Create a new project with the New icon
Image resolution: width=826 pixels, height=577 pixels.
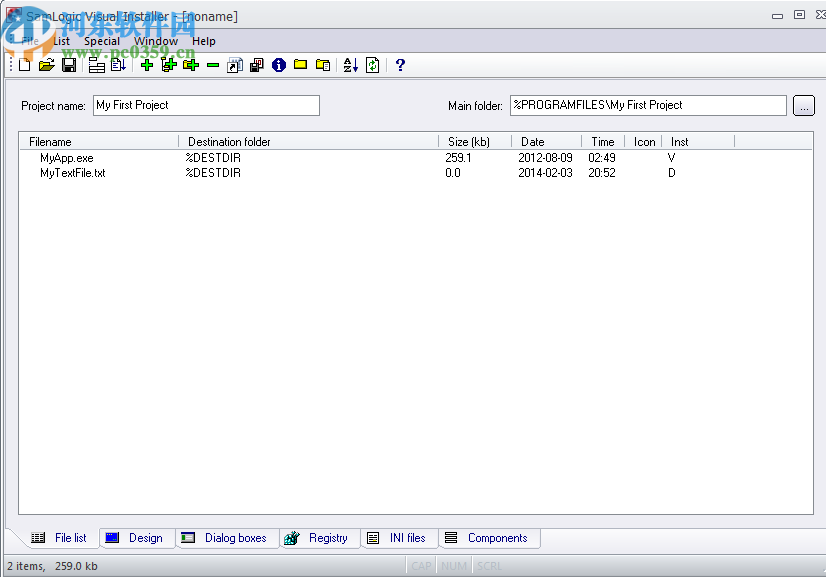pyautogui.click(x=24, y=65)
